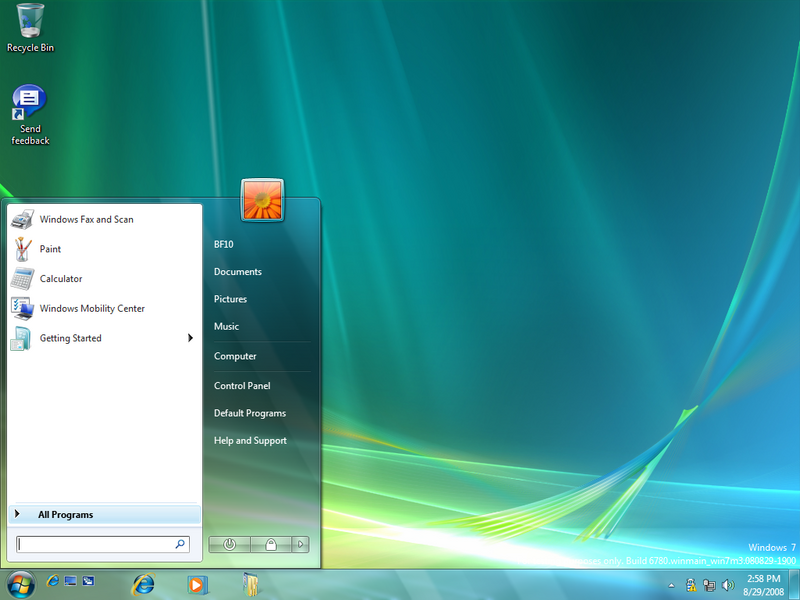The height and width of the screenshot is (600, 800).
Task: Start Calculator from the pinned list
Action: click(x=60, y=279)
